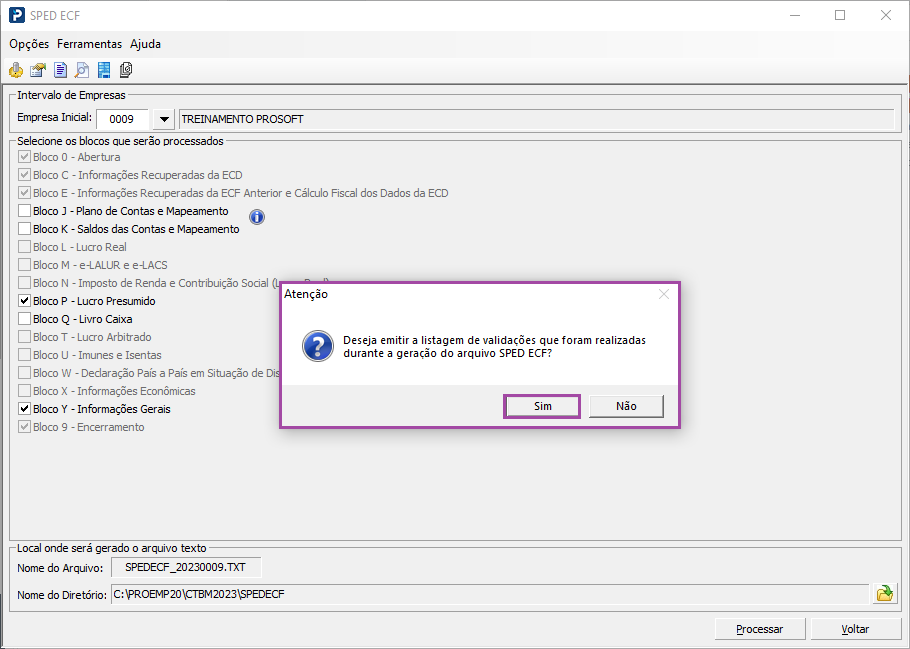Click the dialog message text about validações
This screenshot has width=910, height=649.
pos(494,347)
